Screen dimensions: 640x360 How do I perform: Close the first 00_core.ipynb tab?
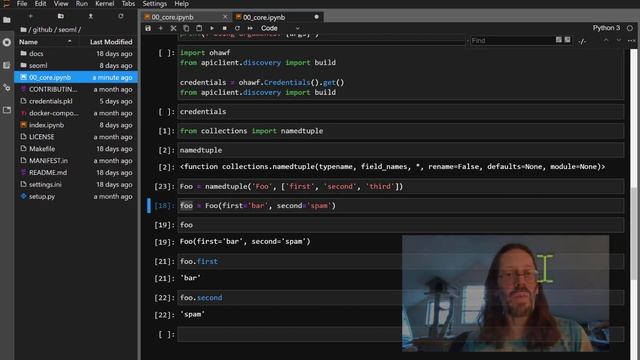tap(225, 17)
